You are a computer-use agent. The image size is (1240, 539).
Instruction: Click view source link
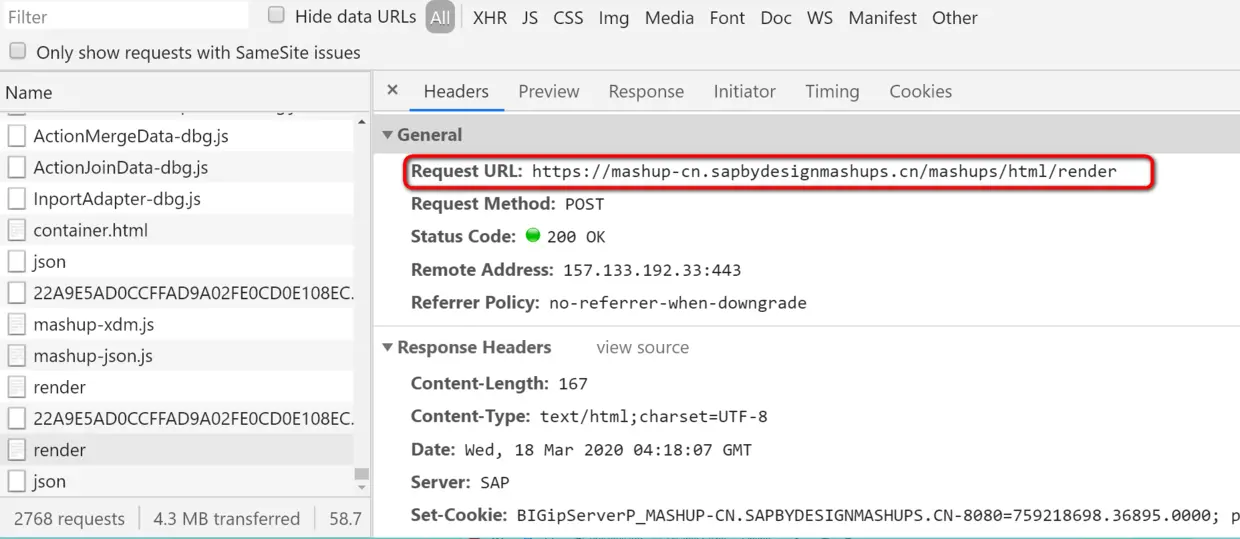(642, 347)
